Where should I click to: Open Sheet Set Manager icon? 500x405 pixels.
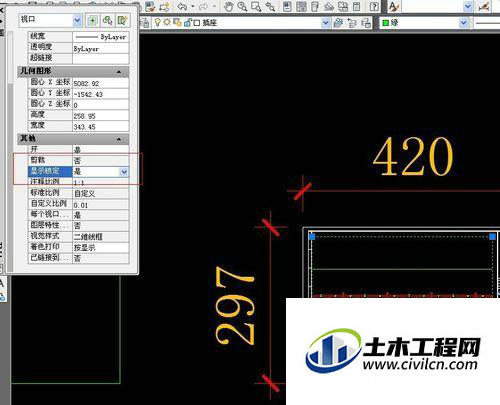pyautogui.click(x=329, y=7)
